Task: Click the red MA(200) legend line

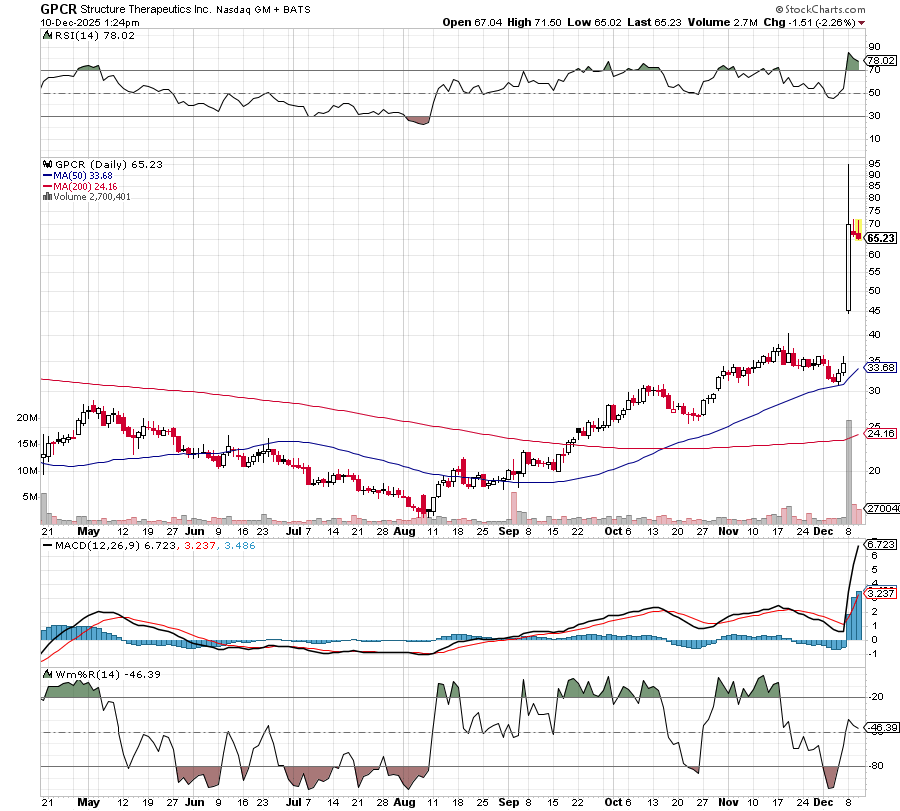Action: coord(48,186)
